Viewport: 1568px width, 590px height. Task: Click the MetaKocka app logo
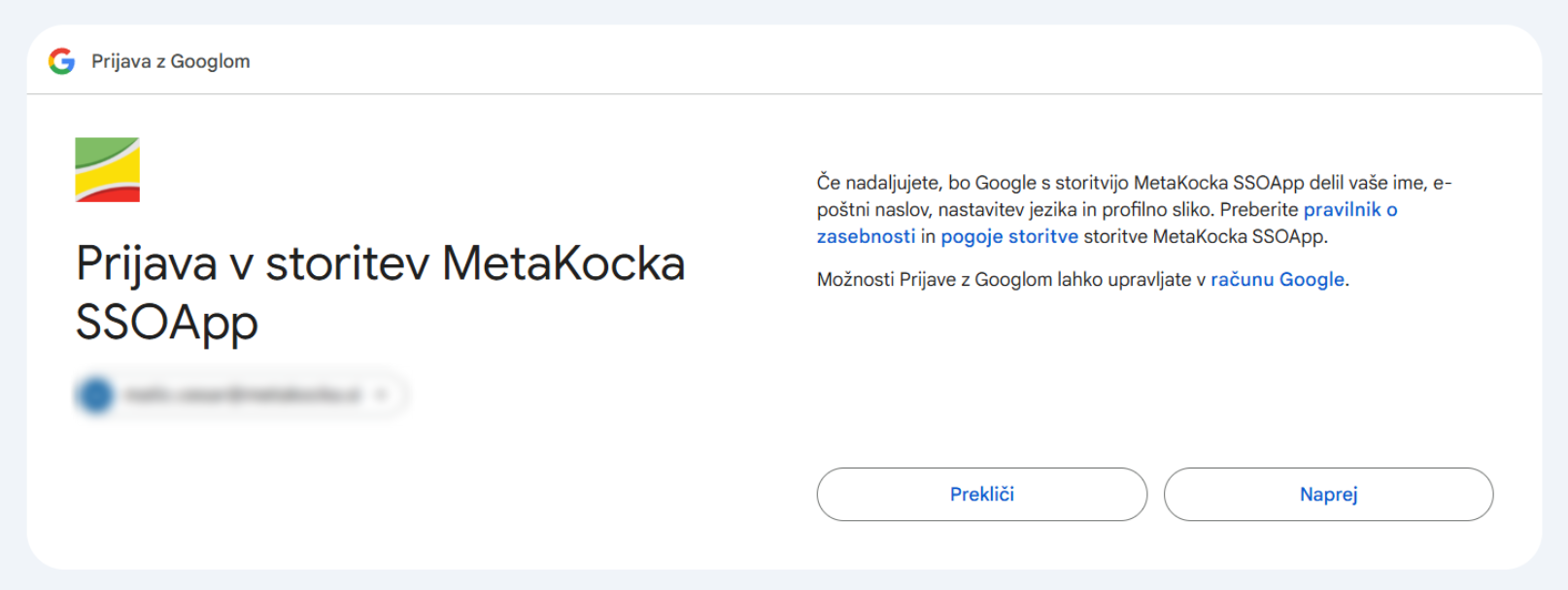[108, 169]
